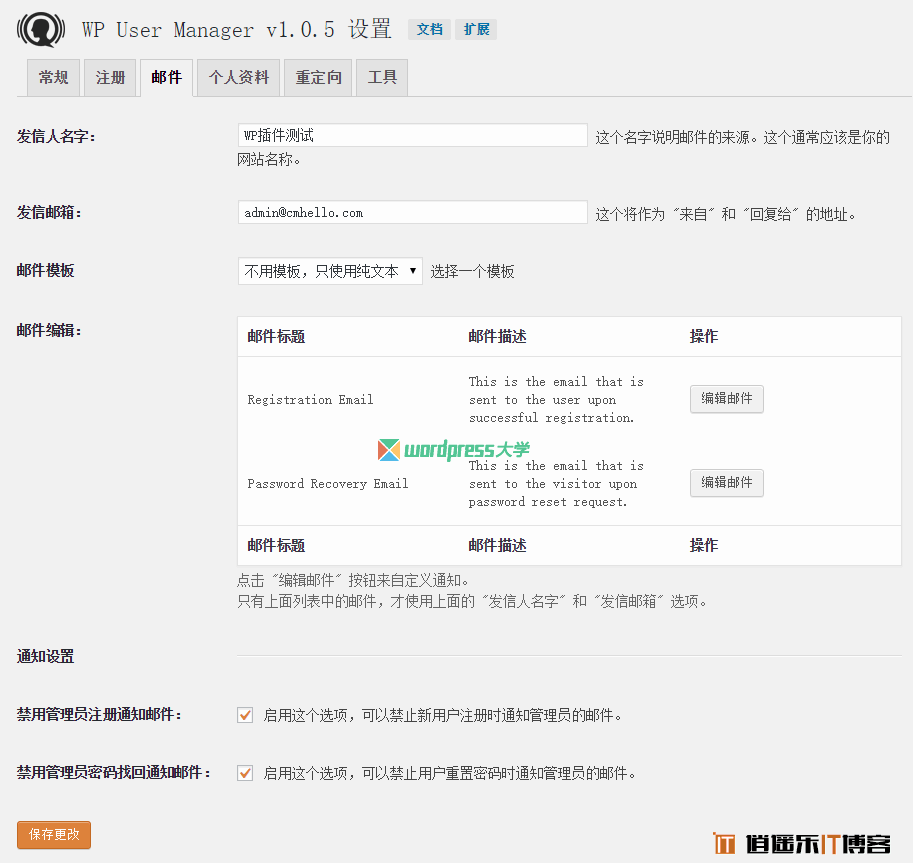Viewport: 913px width, 863px height.
Task: Click the wordpress大学 watermark logo
Action: (454, 450)
